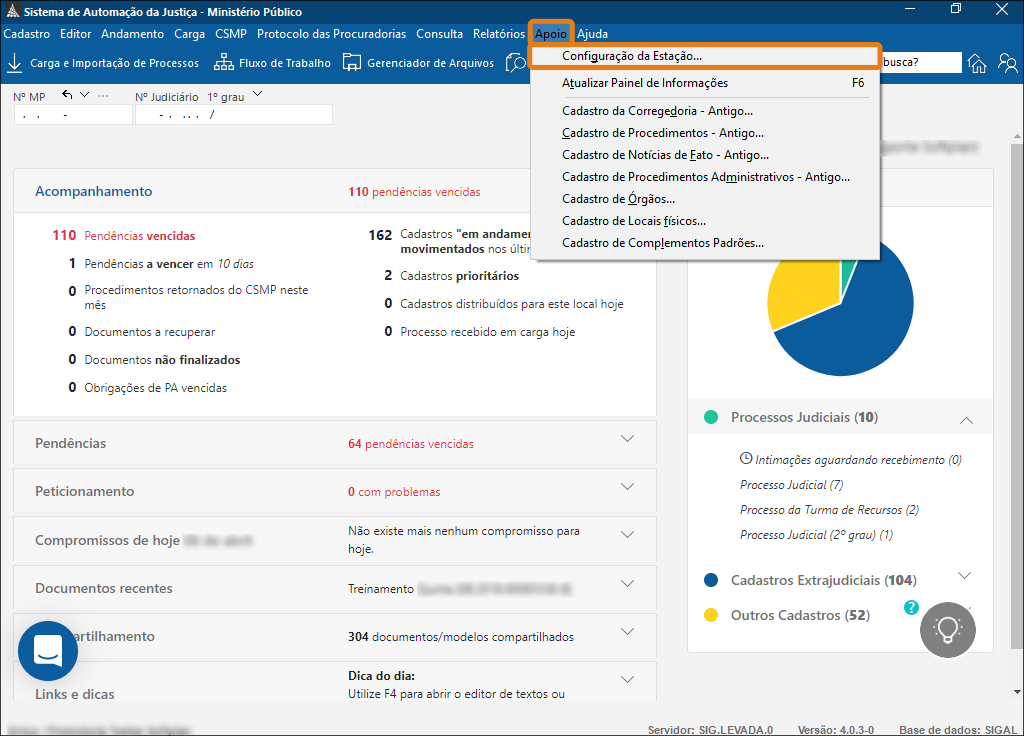Open Obrigações de PA vencidas entry
1024x736 pixels.
148,388
